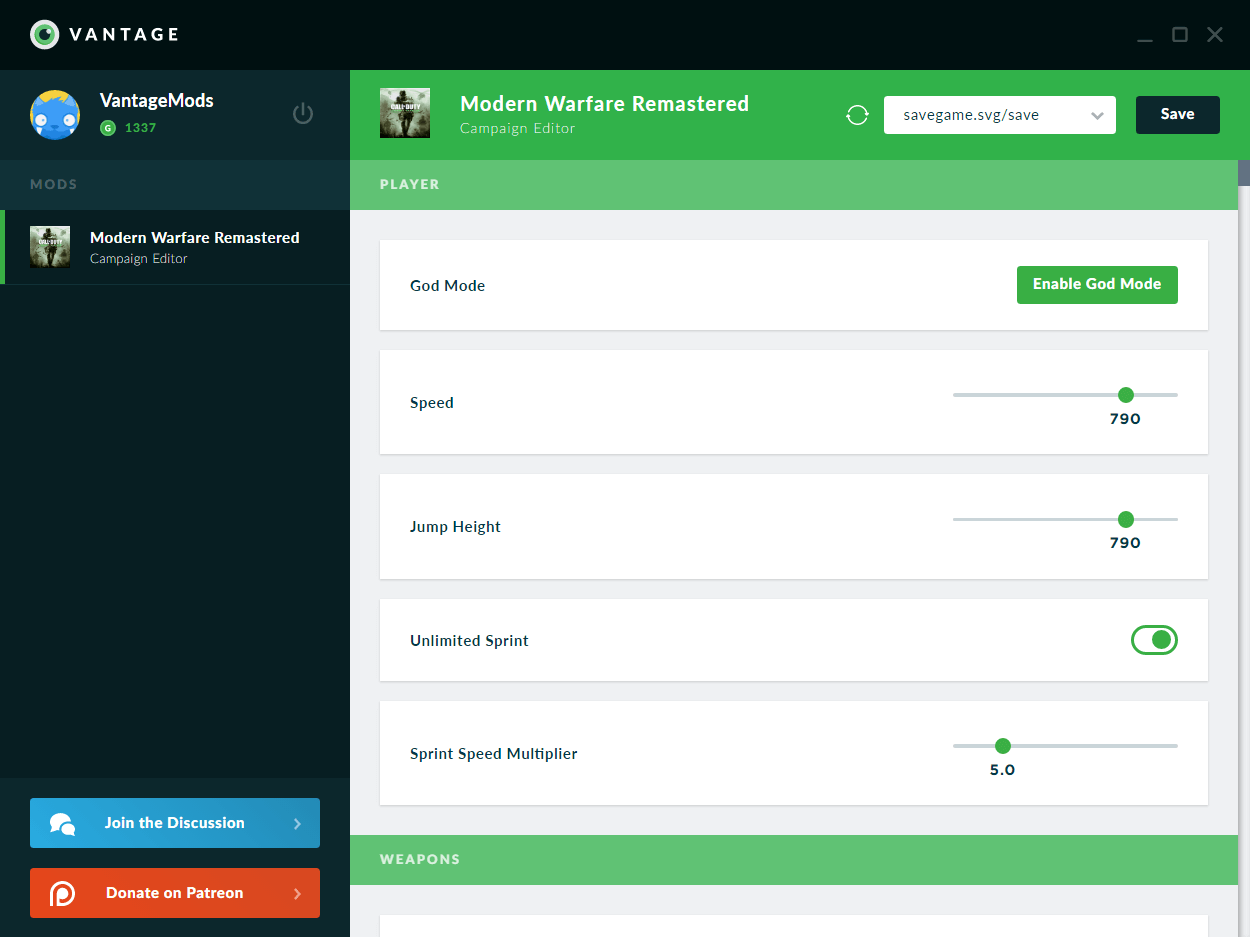Click the Patreon logo icon
Viewport: 1250px width, 937px height.
[x=62, y=893]
